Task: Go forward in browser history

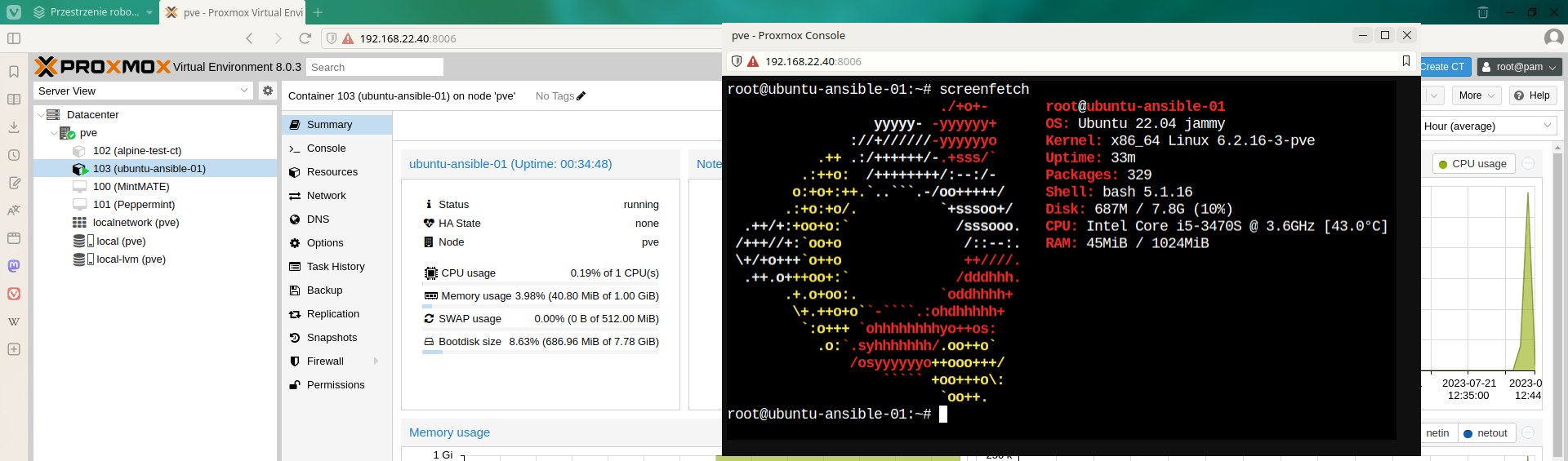Action: 278,38
